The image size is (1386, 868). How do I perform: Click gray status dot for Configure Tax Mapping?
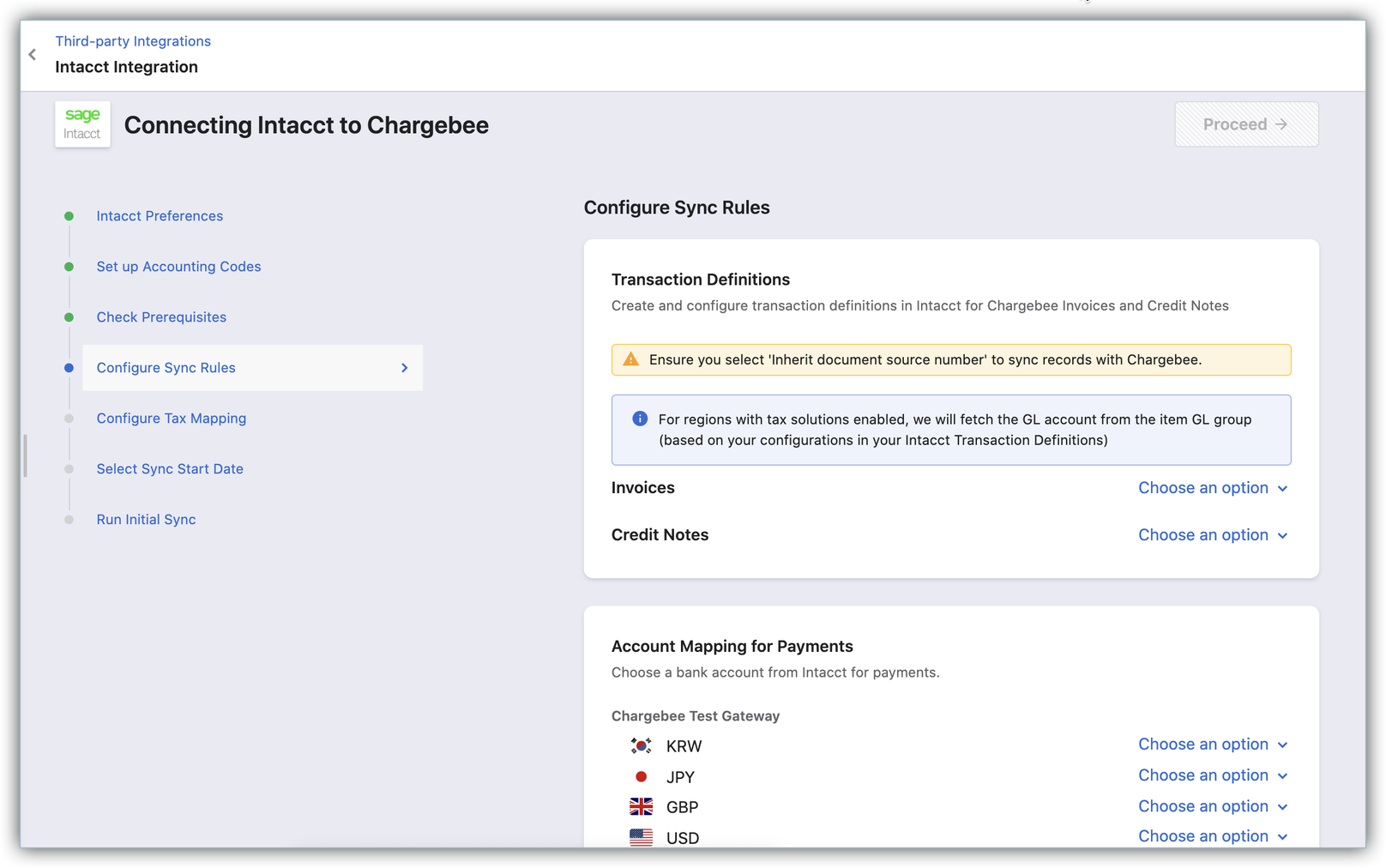click(69, 419)
